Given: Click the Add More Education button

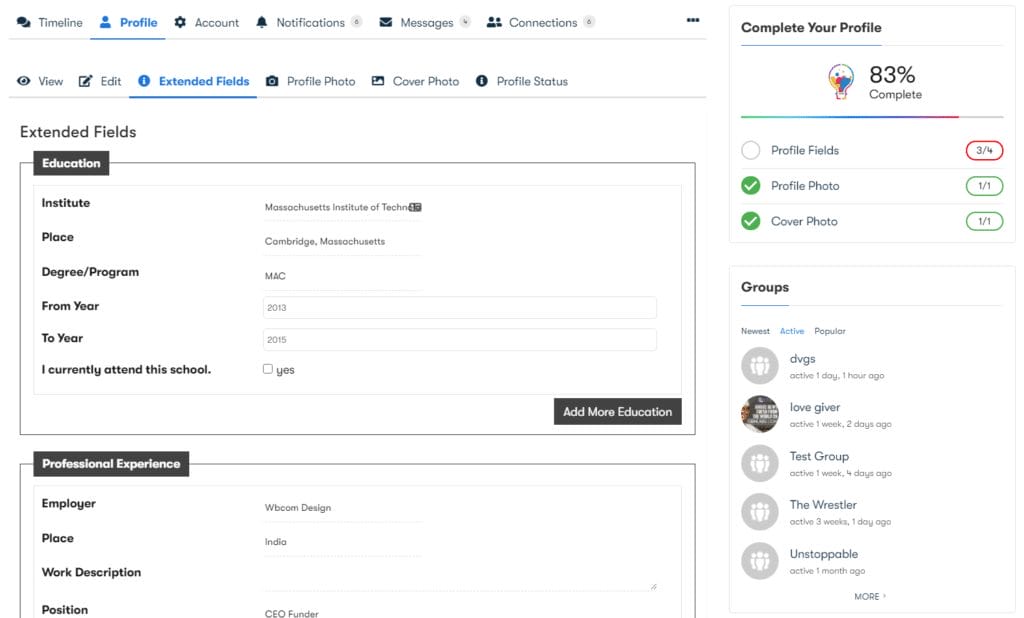Looking at the screenshot, I should tap(617, 411).
